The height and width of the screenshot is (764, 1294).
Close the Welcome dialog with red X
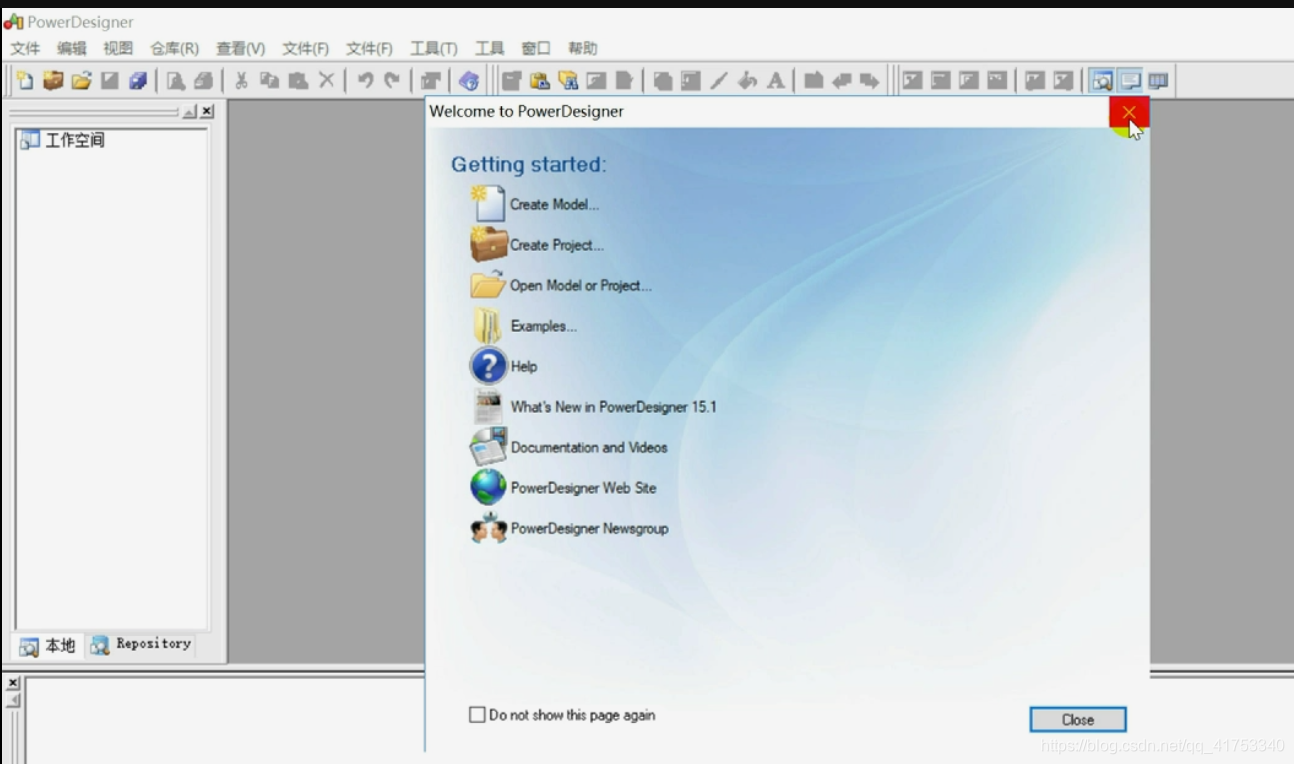1129,112
